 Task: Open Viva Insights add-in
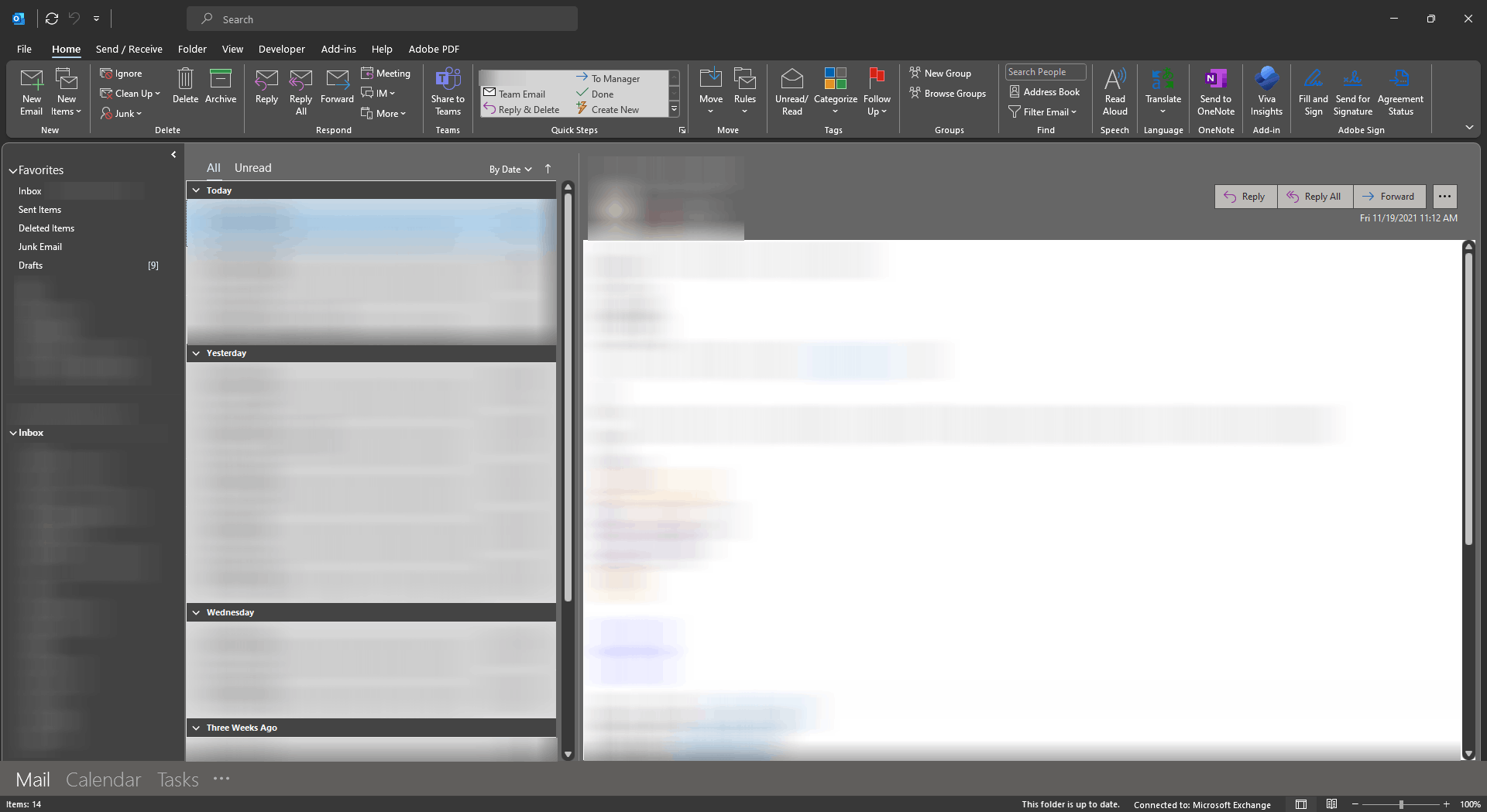click(1266, 92)
